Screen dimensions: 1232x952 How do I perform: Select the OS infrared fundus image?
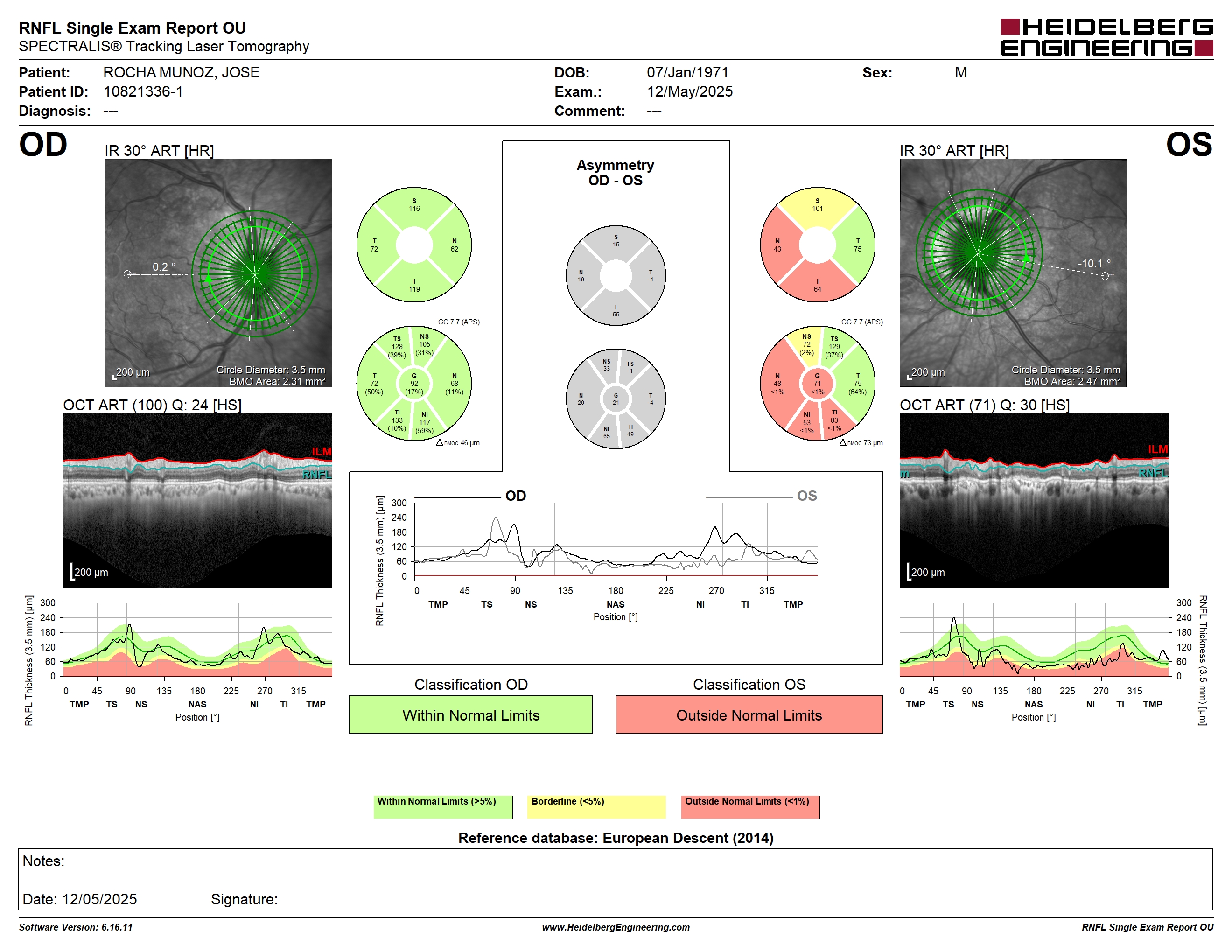tap(1013, 273)
